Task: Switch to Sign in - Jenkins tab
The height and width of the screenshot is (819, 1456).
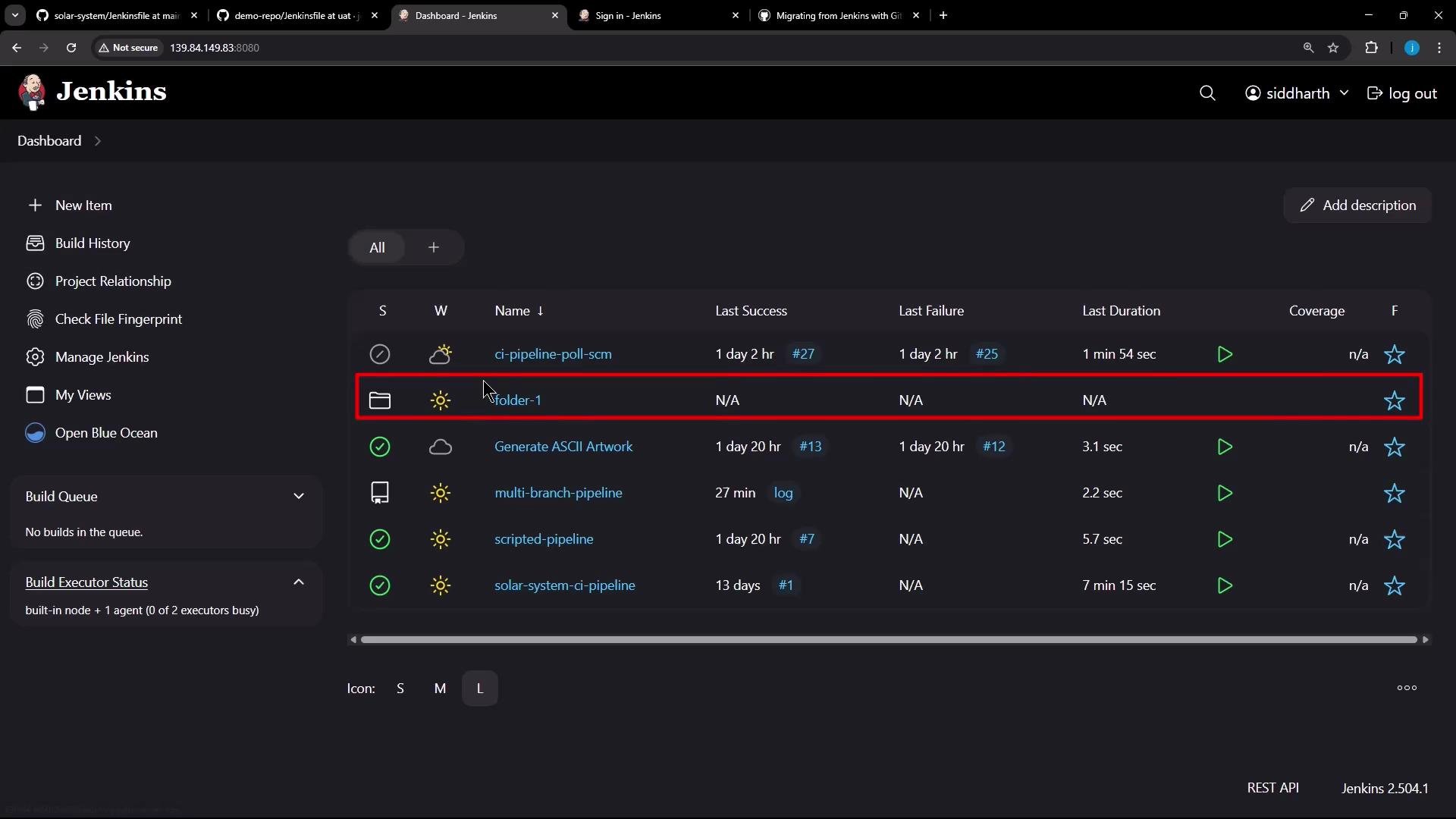Action: [x=659, y=15]
